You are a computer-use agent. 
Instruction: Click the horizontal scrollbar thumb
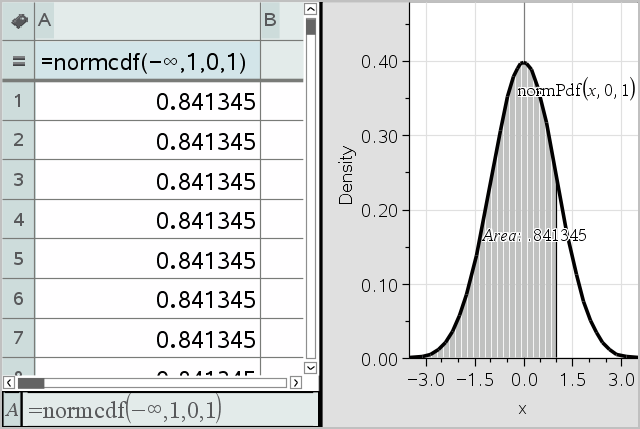point(31,383)
